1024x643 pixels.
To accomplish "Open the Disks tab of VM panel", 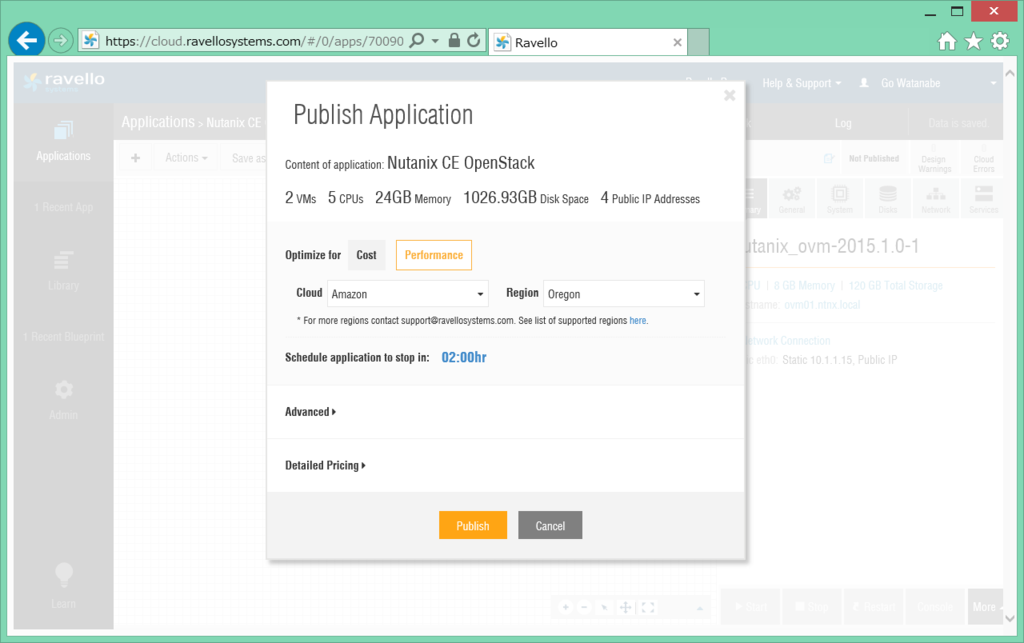I will point(888,199).
